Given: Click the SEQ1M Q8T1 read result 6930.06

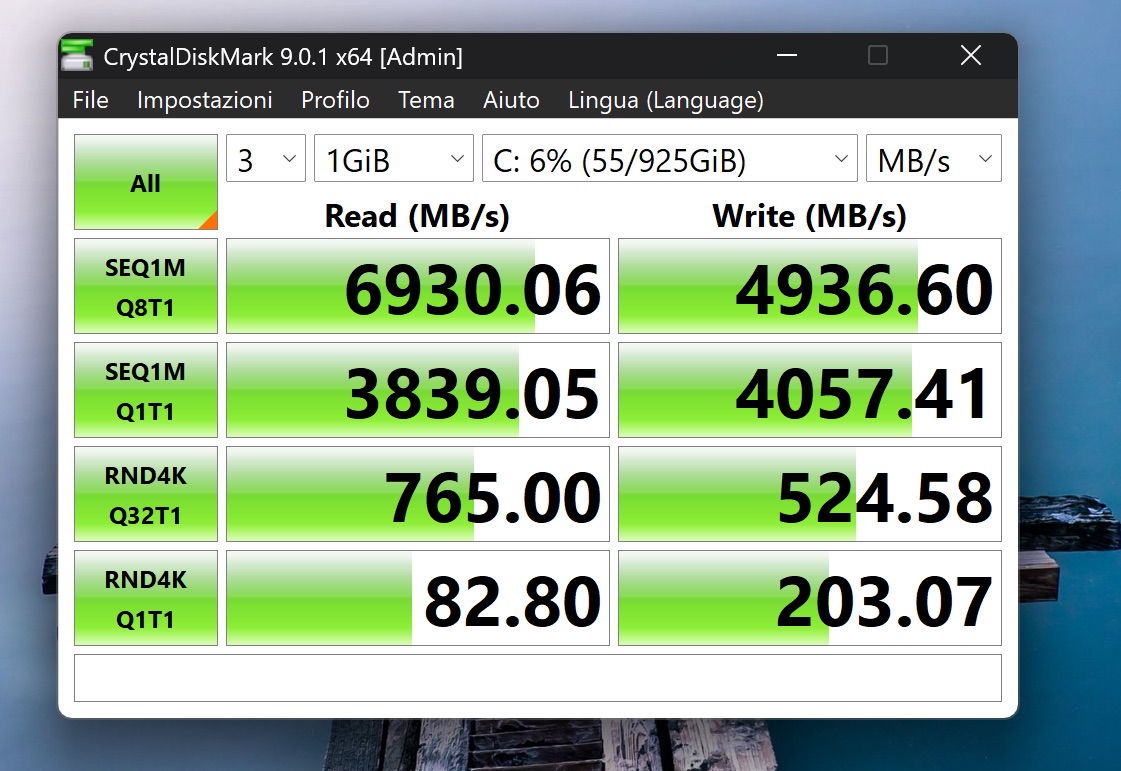Looking at the screenshot, I should pos(418,286).
